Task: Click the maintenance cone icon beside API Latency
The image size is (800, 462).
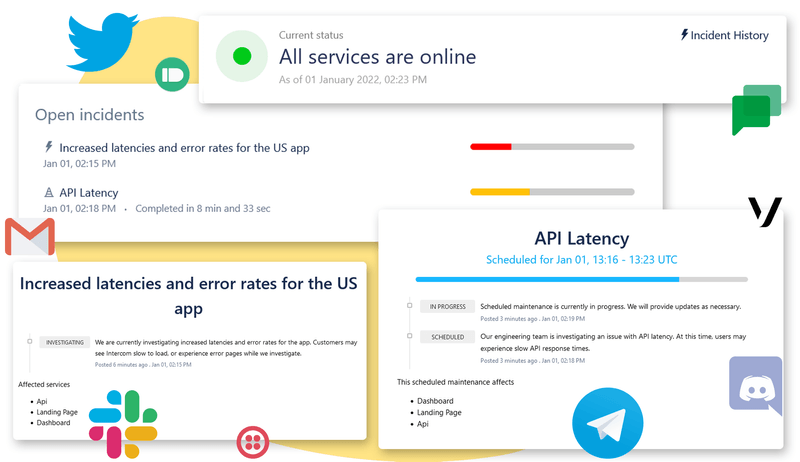Action: pyautogui.click(x=48, y=192)
